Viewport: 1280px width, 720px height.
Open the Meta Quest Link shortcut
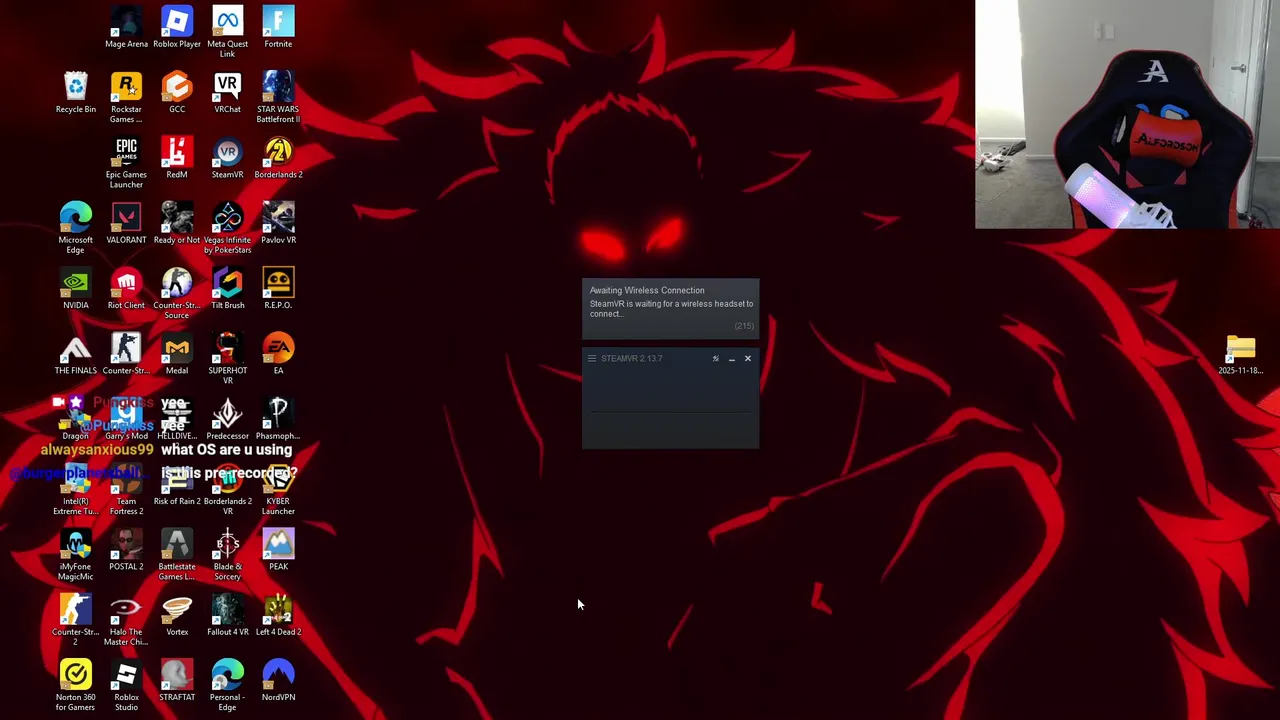tap(227, 32)
